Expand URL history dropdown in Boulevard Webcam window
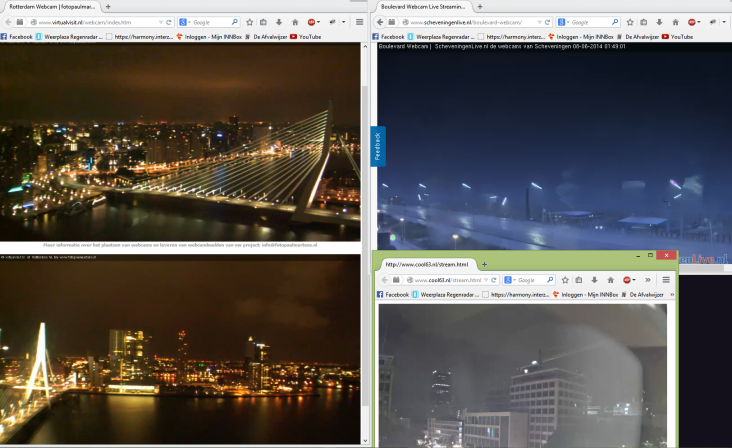Image resolution: width=732 pixels, height=448 pixels. coord(539,22)
